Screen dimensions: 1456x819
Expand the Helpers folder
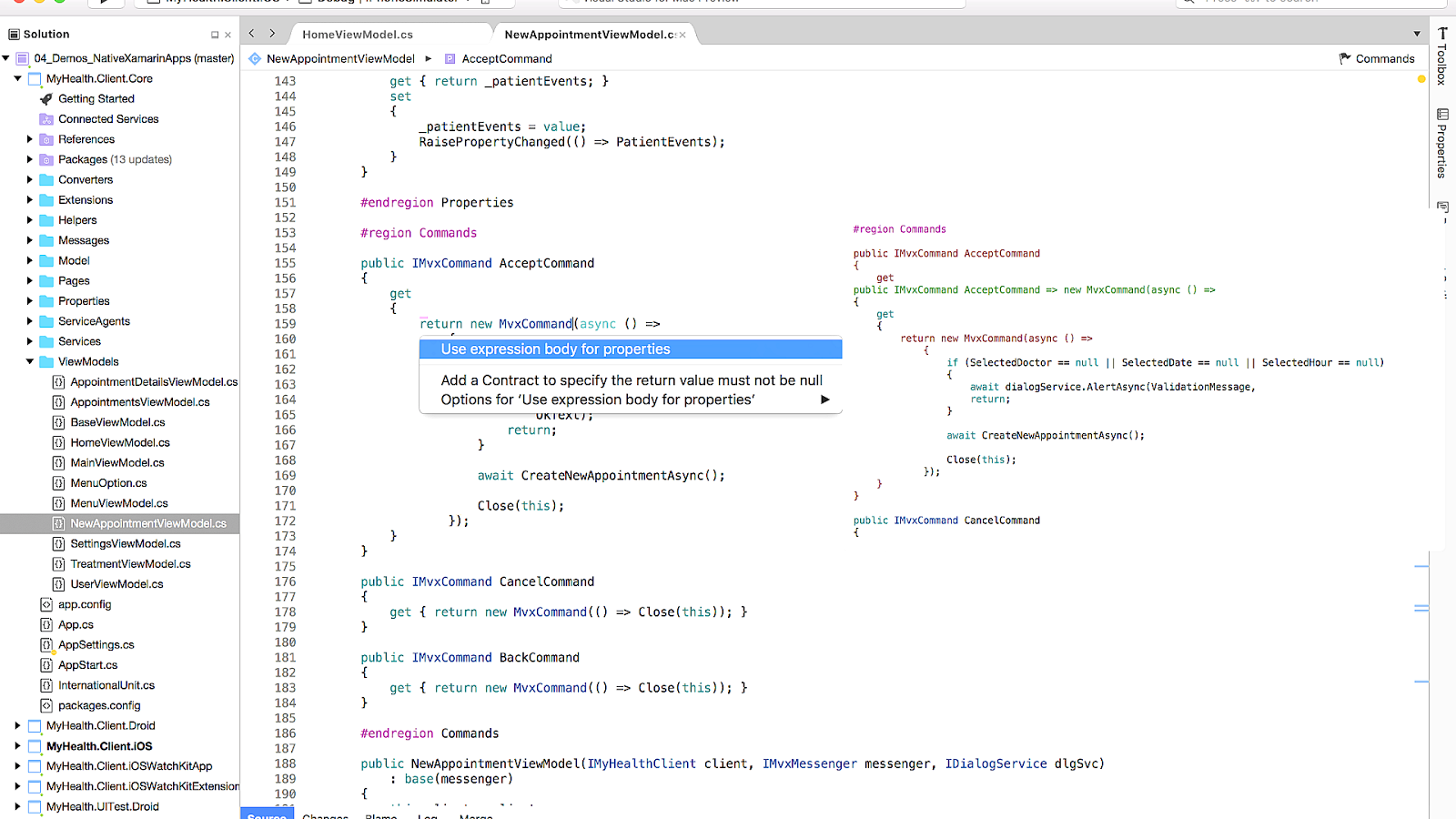29,220
